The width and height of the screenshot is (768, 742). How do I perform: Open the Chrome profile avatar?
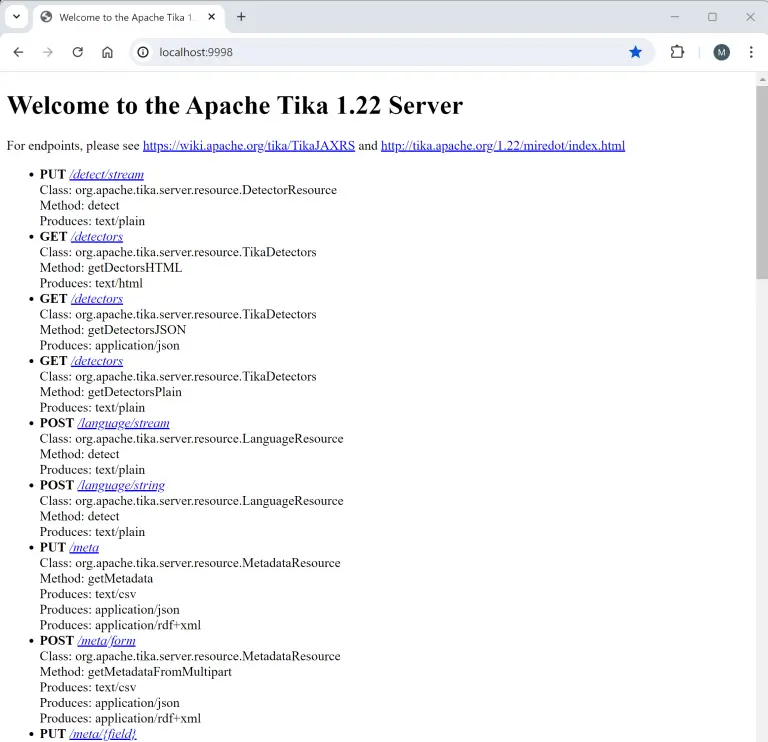coord(721,52)
